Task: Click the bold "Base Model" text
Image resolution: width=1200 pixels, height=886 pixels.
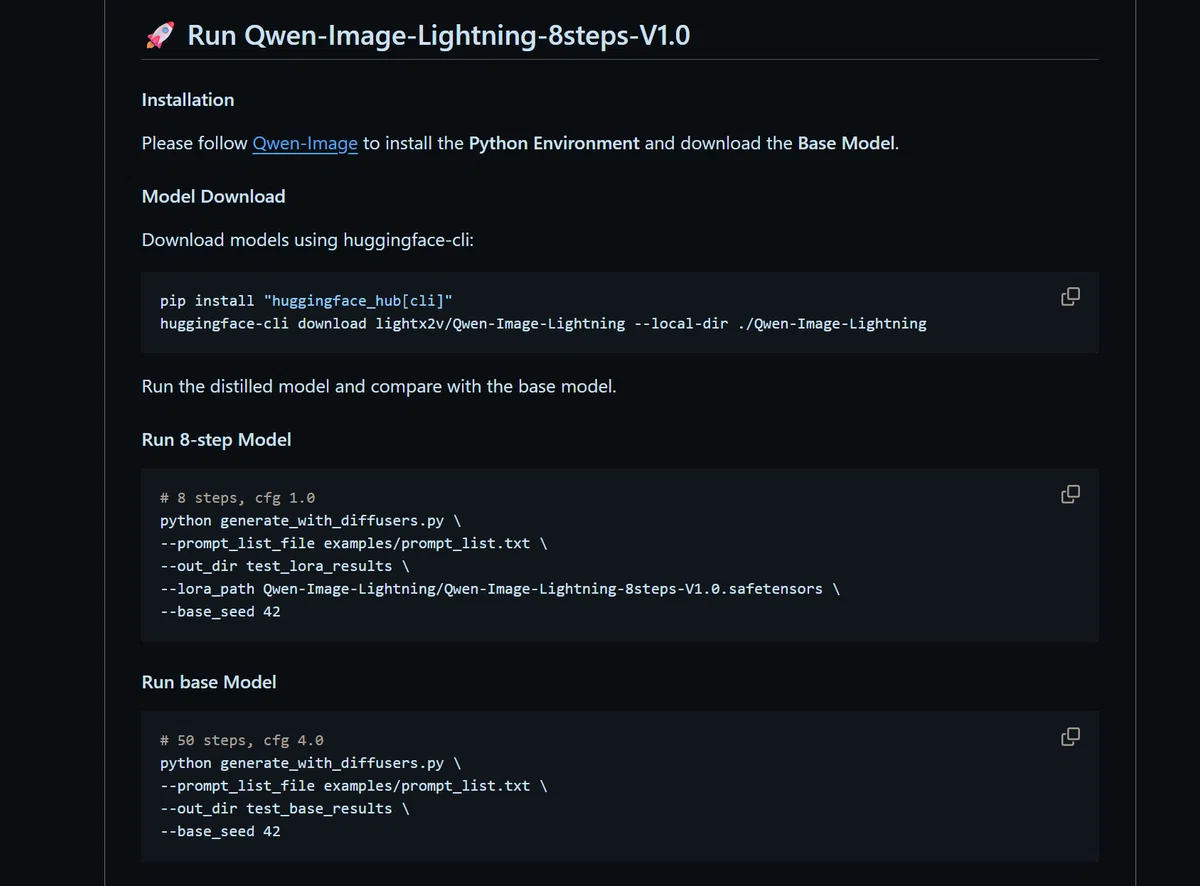Action: (846, 143)
